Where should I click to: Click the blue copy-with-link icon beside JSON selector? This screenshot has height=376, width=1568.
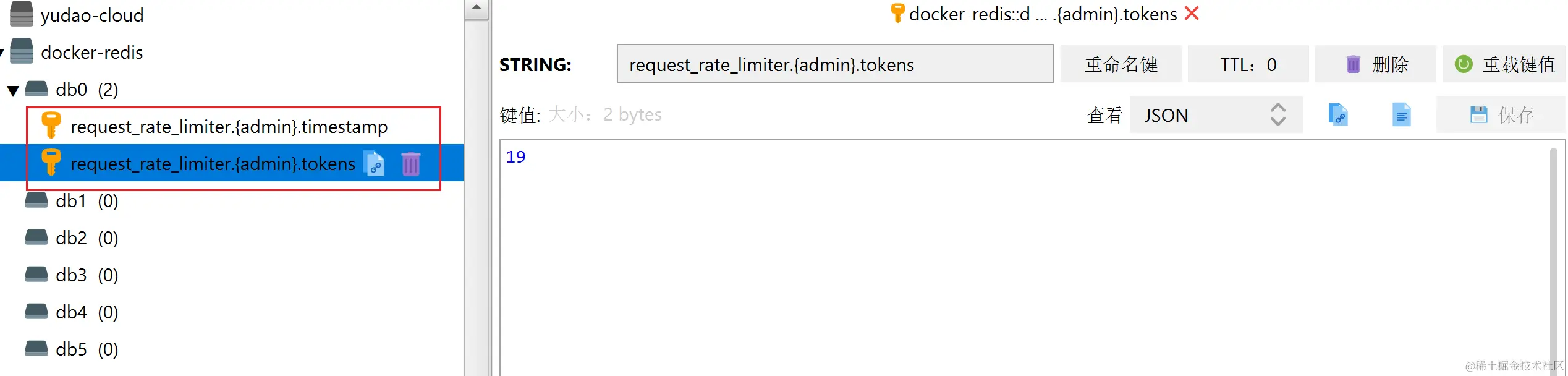click(x=1338, y=115)
